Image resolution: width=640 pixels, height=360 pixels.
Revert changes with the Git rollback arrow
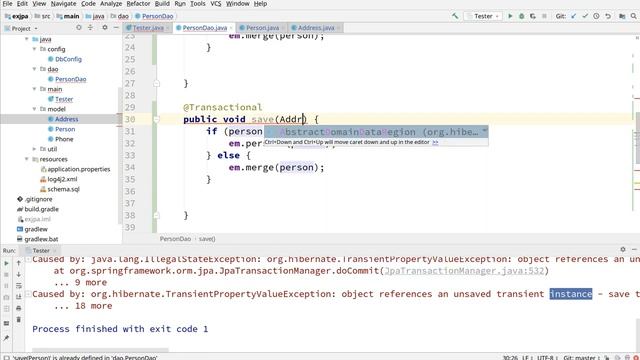pyautogui.click(x=608, y=16)
